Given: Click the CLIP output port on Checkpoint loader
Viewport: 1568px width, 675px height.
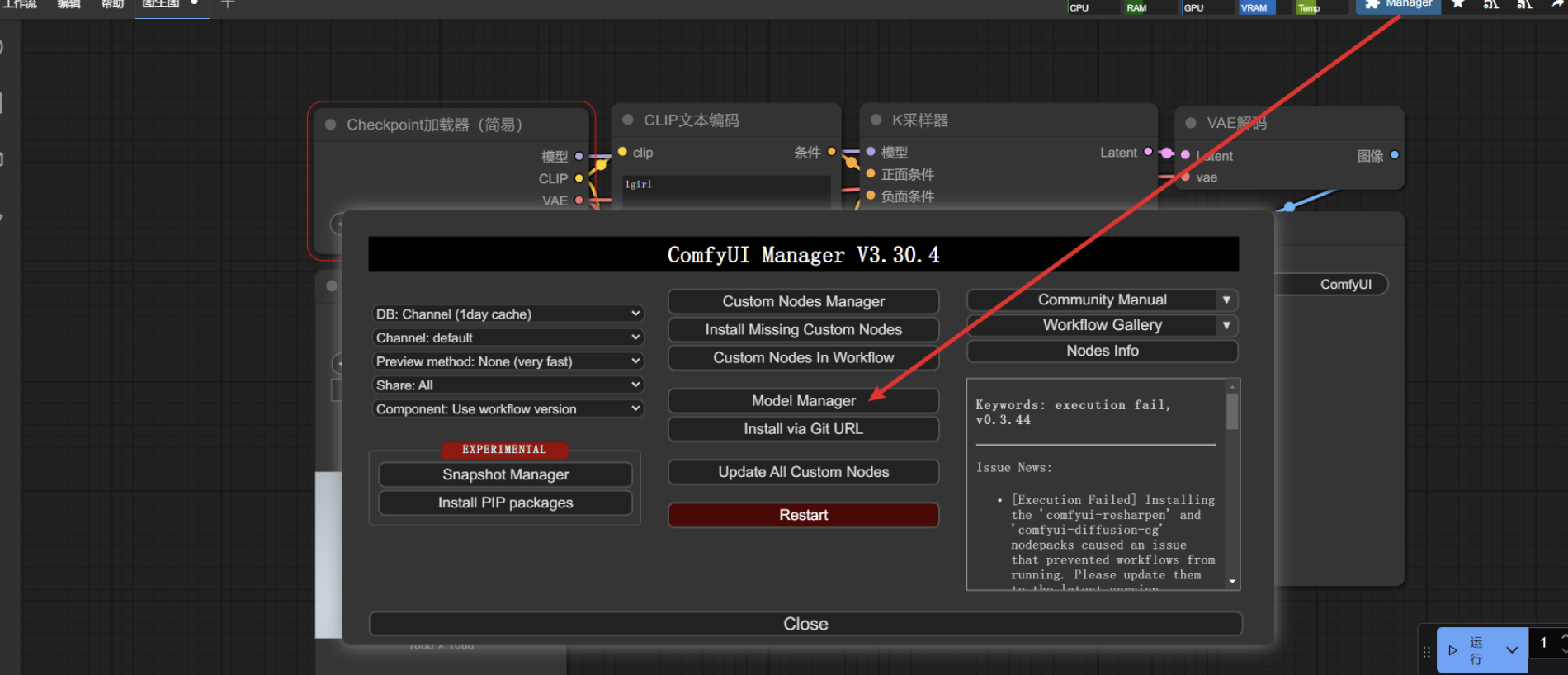Looking at the screenshot, I should pos(579,178).
